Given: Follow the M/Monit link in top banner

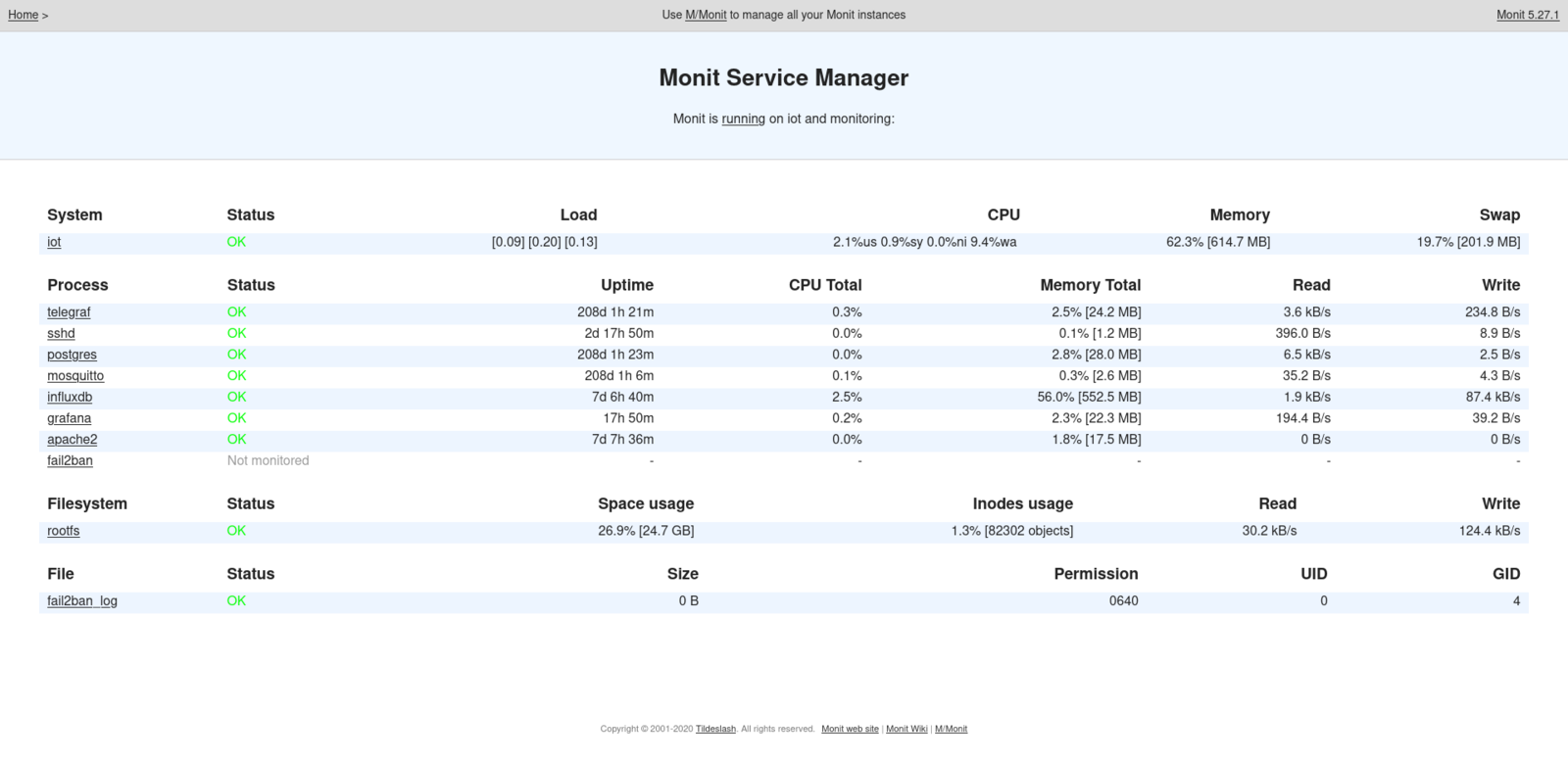Looking at the screenshot, I should click(x=706, y=15).
